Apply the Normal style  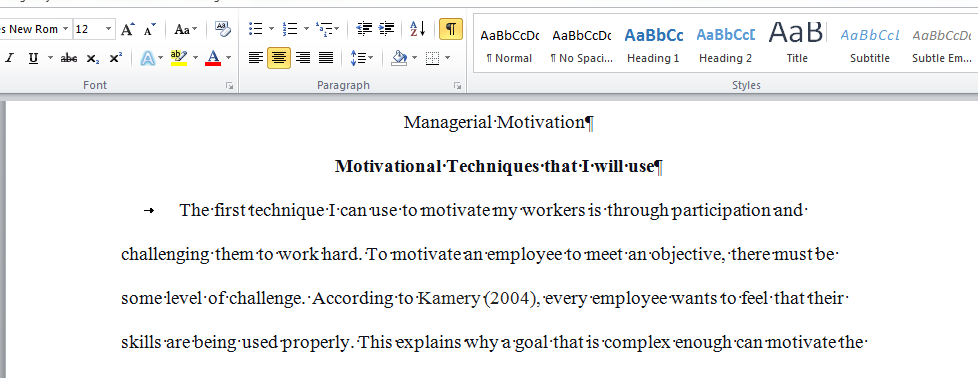(x=509, y=44)
